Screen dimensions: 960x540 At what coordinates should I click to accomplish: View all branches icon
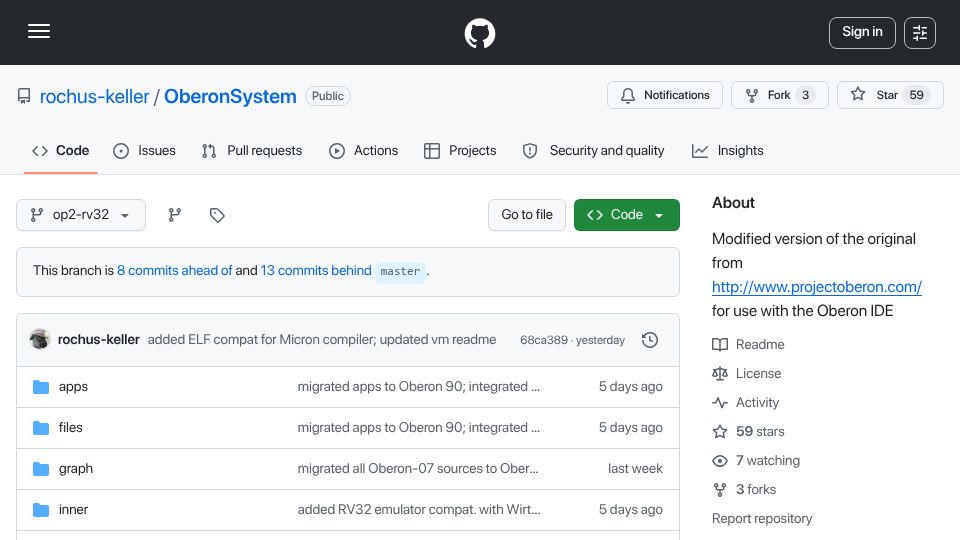coord(174,215)
